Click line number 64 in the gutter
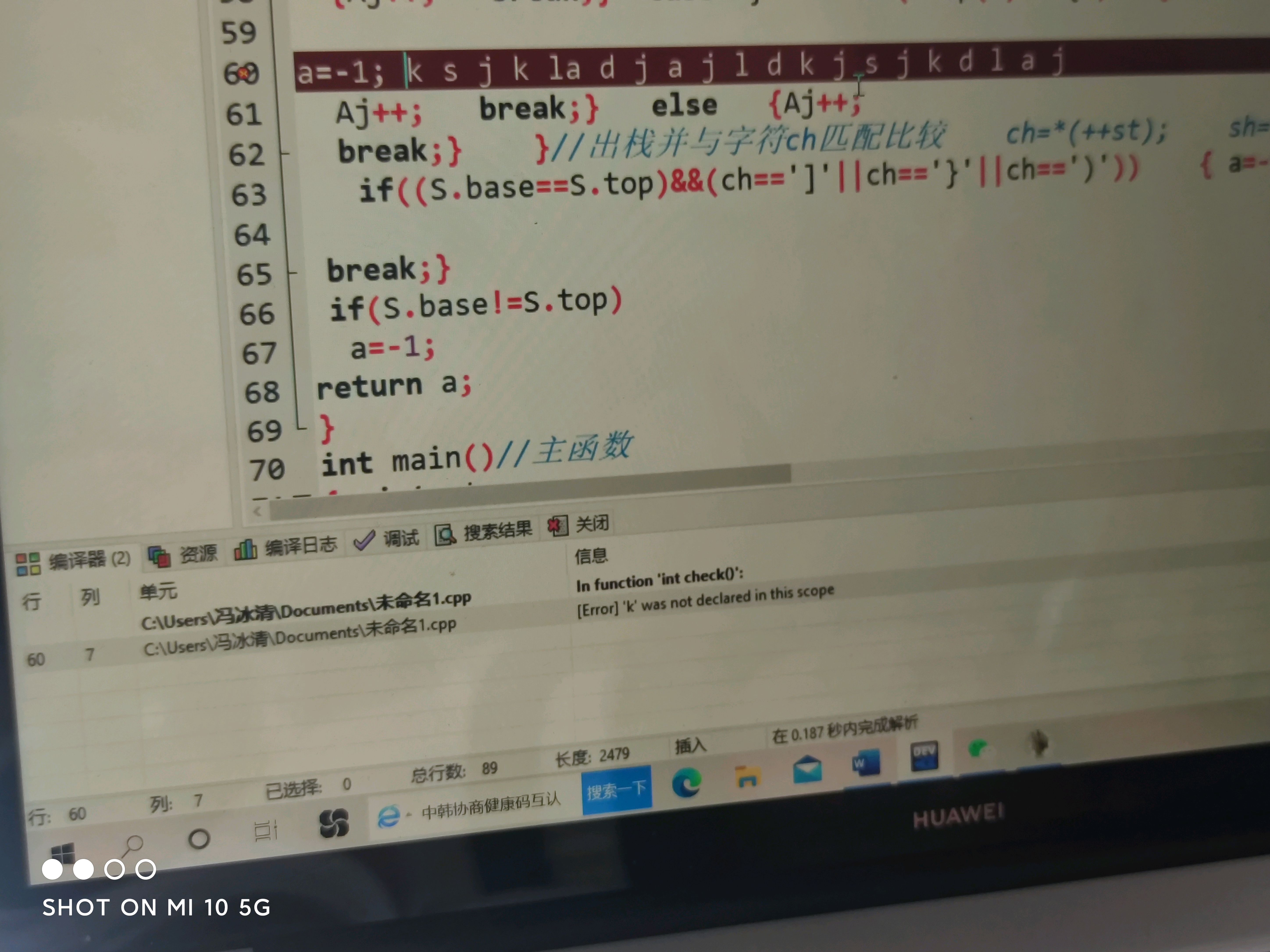This screenshot has height=952, width=1270. (252, 235)
